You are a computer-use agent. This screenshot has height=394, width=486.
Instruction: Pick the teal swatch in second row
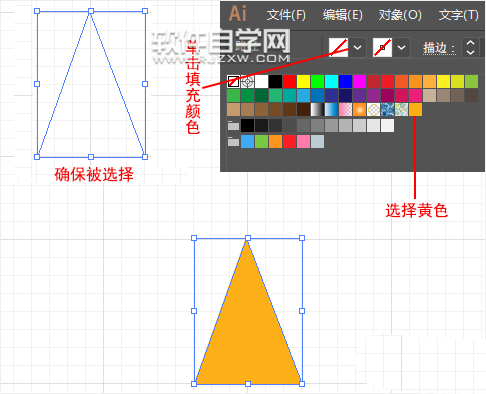[289, 95]
